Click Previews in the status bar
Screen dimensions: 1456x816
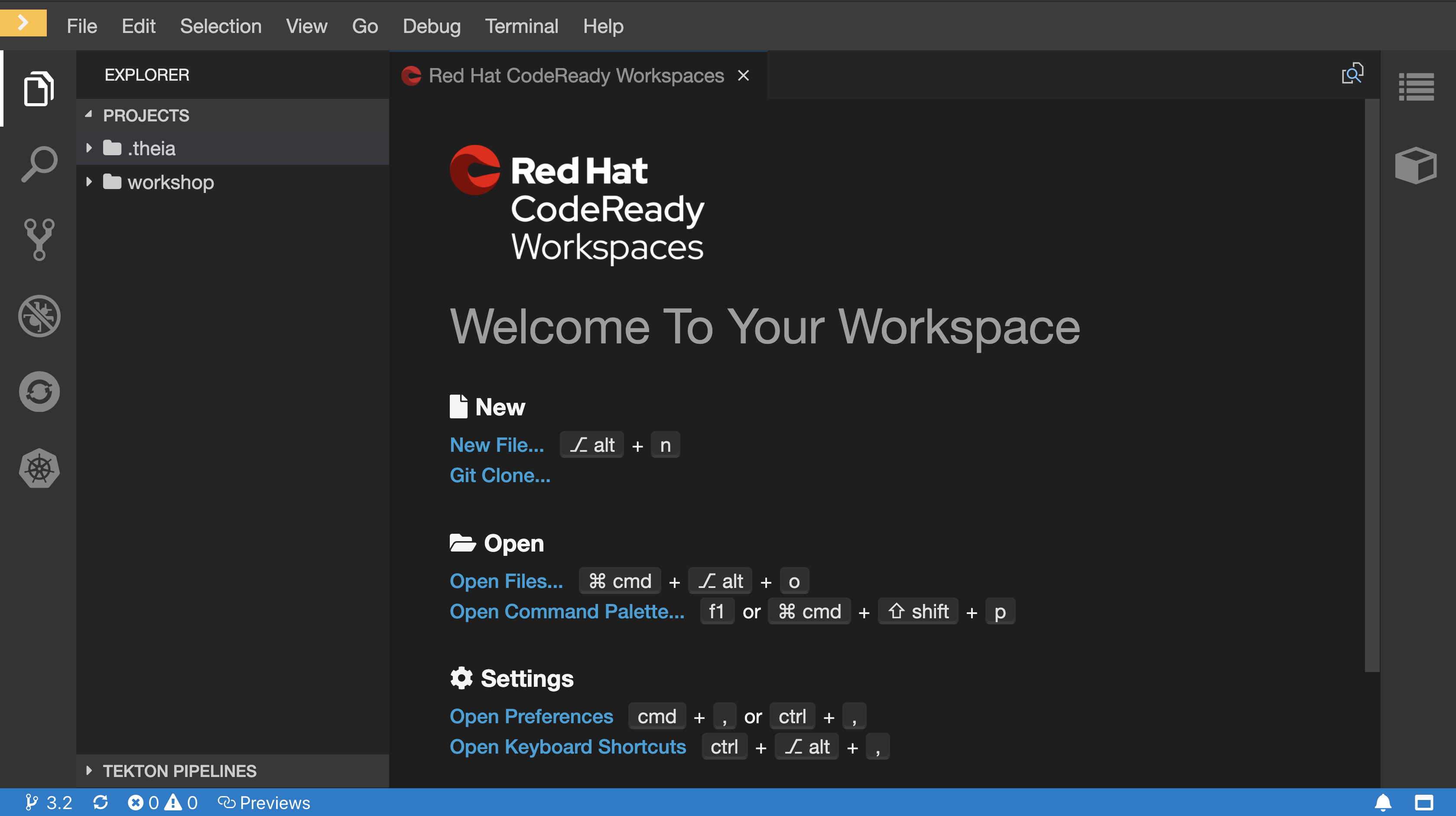[264, 803]
